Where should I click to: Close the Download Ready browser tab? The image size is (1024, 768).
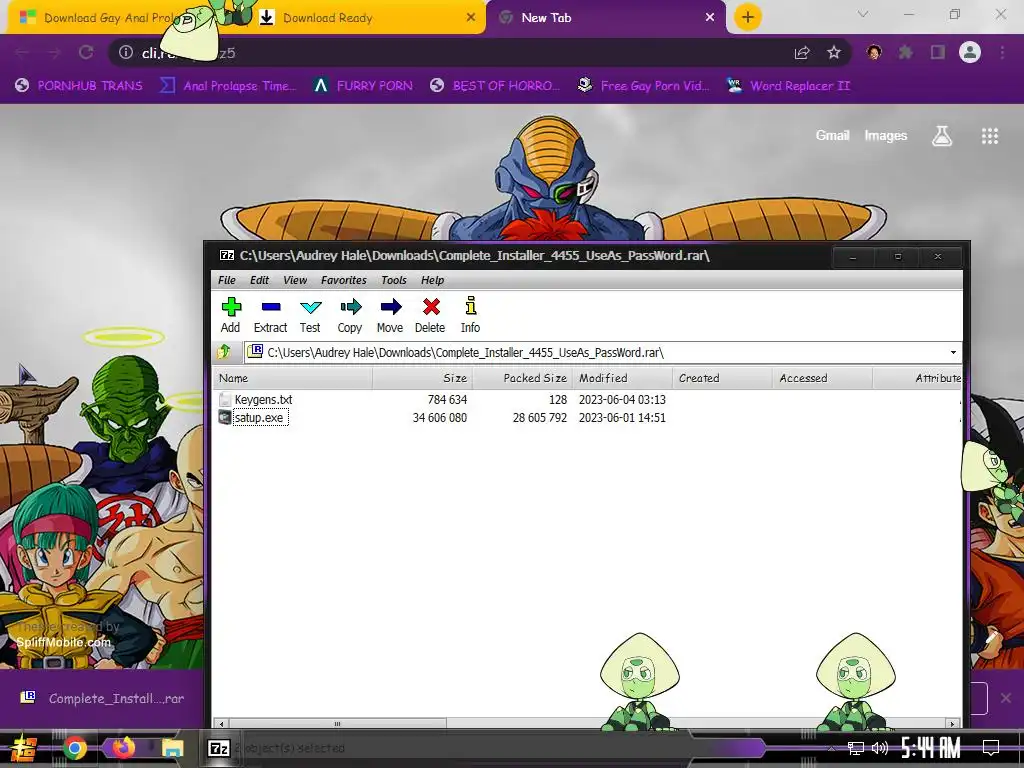coord(471,18)
